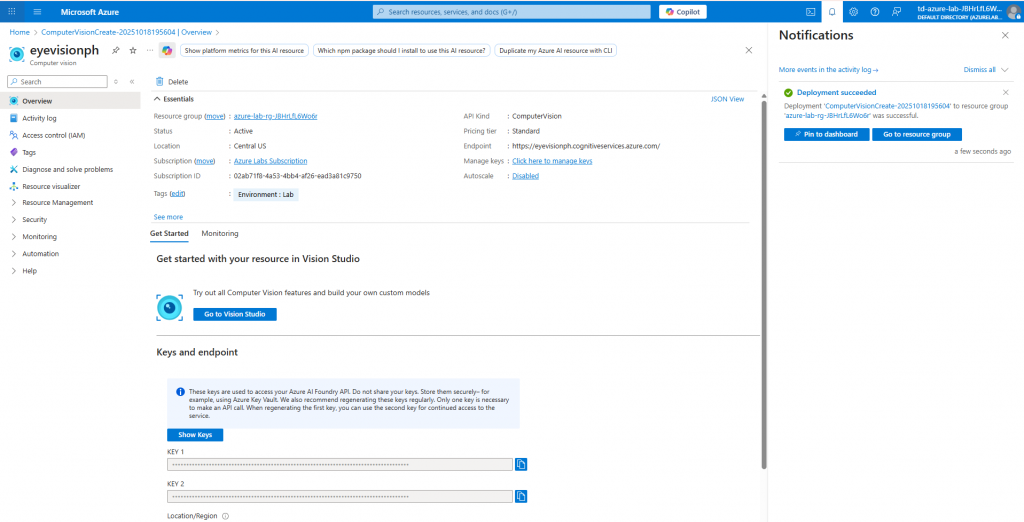Viewport: 1024px width, 522px height.
Task: Mark eyevisionph as favorite with star
Action: 132,50
